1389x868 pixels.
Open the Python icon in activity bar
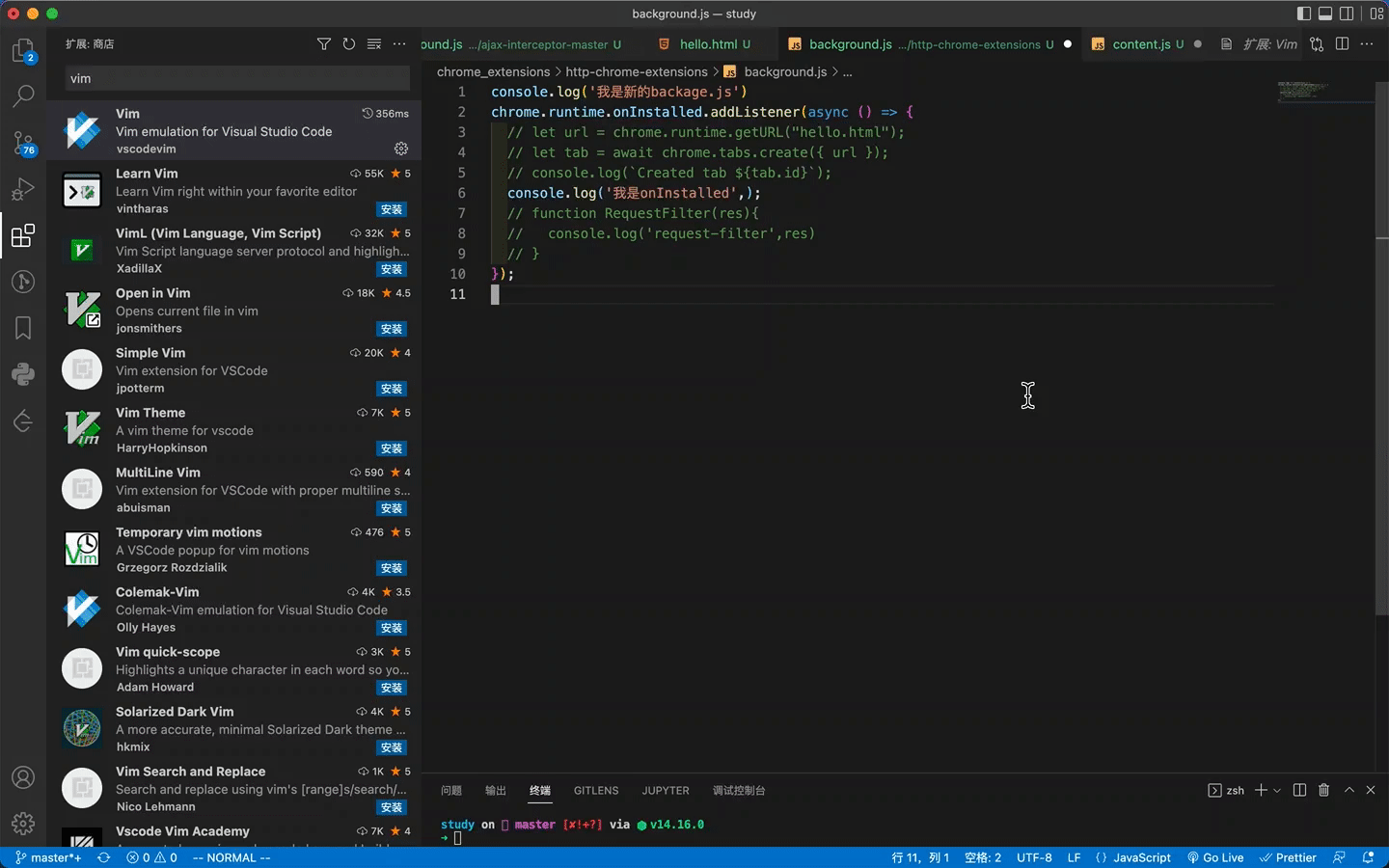tap(23, 374)
